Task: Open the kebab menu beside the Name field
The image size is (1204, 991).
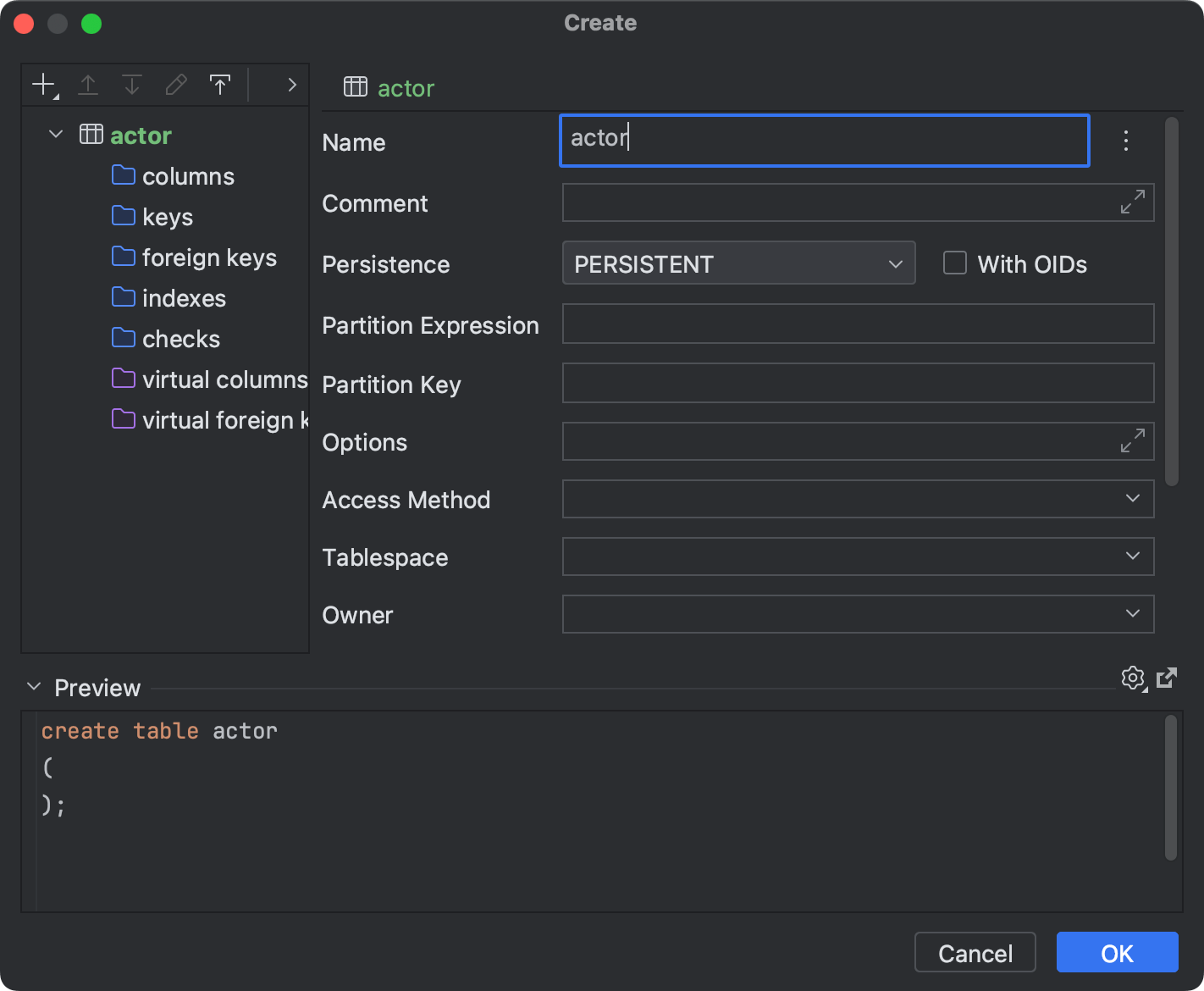Action: click(x=1126, y=141)
